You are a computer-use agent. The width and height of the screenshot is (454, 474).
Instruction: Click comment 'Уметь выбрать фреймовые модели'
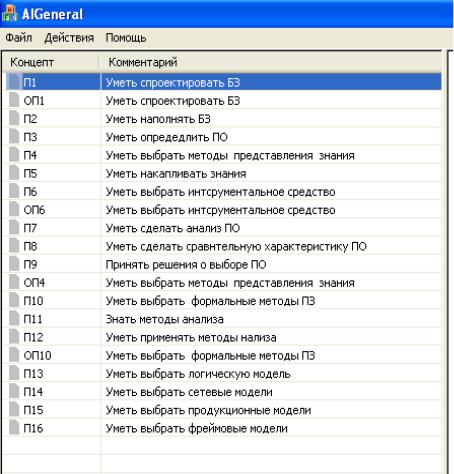click(x=197, y=428)
